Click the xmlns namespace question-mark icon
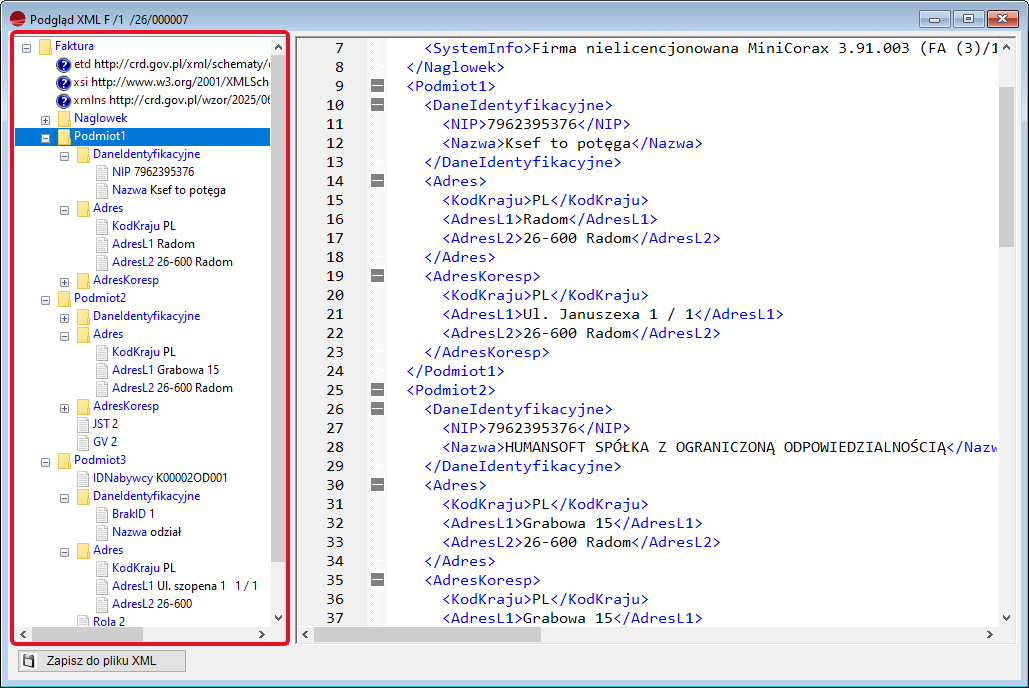 (x=63, y=100)
